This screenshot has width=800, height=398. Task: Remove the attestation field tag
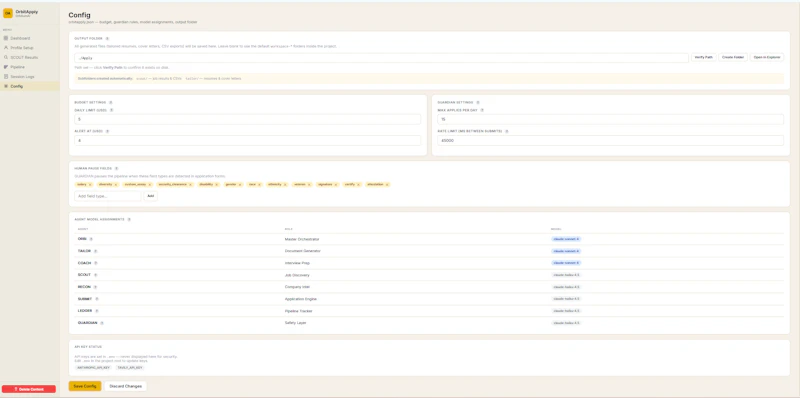click(387, 184)
